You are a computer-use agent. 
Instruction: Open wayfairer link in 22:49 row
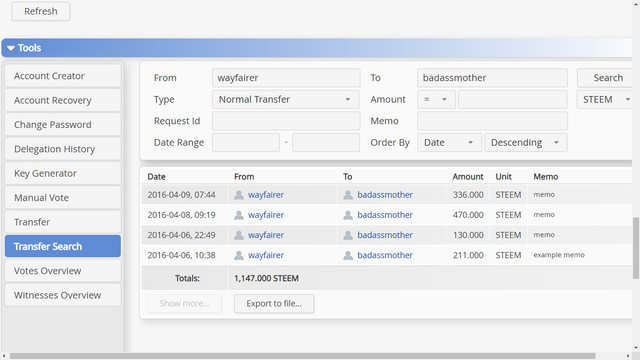266,235
